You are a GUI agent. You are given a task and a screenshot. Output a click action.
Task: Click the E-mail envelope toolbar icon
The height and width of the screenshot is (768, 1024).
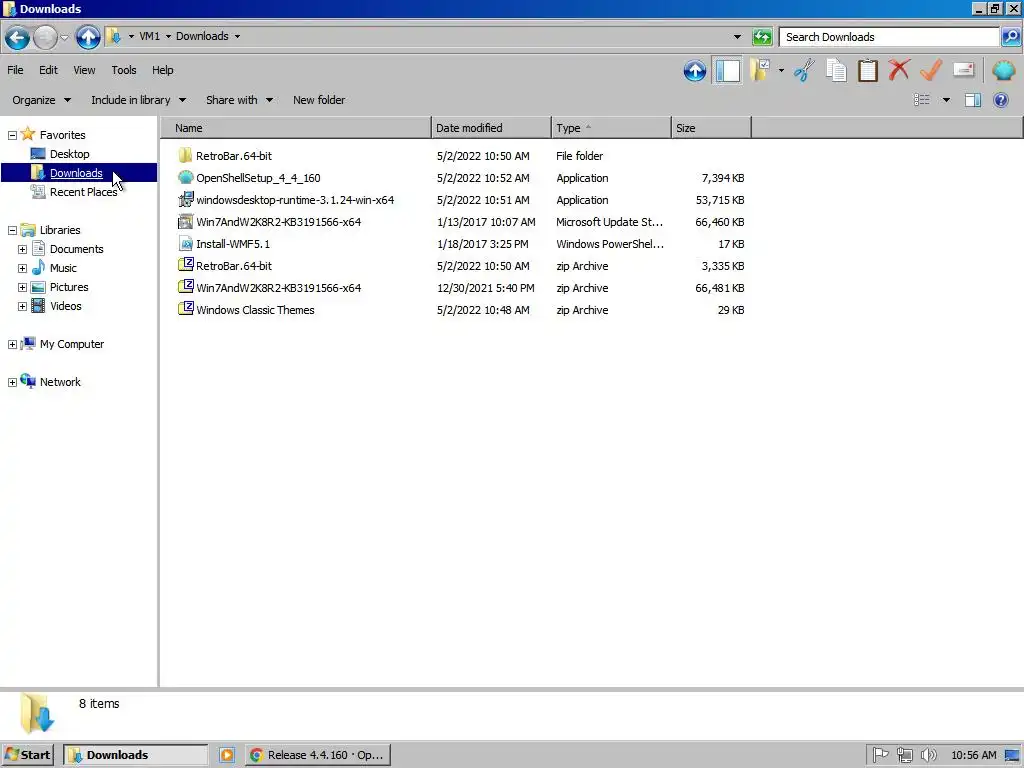(964, 70)
